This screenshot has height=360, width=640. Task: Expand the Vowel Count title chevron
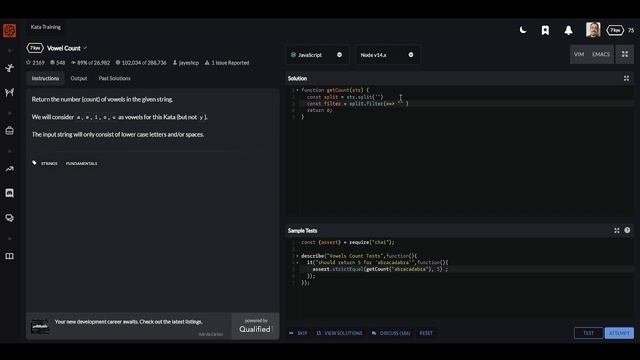[x=85, y=48]
